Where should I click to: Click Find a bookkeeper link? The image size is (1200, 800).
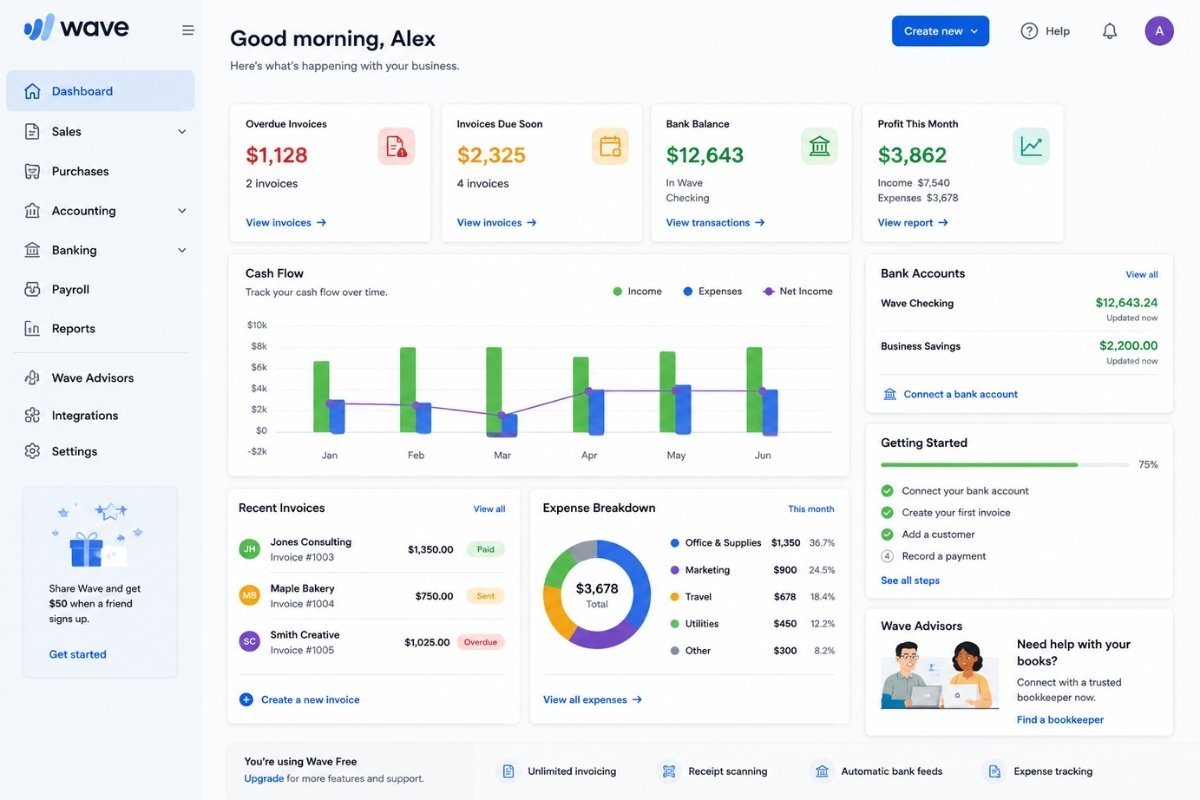click(x=1060, y=720)
